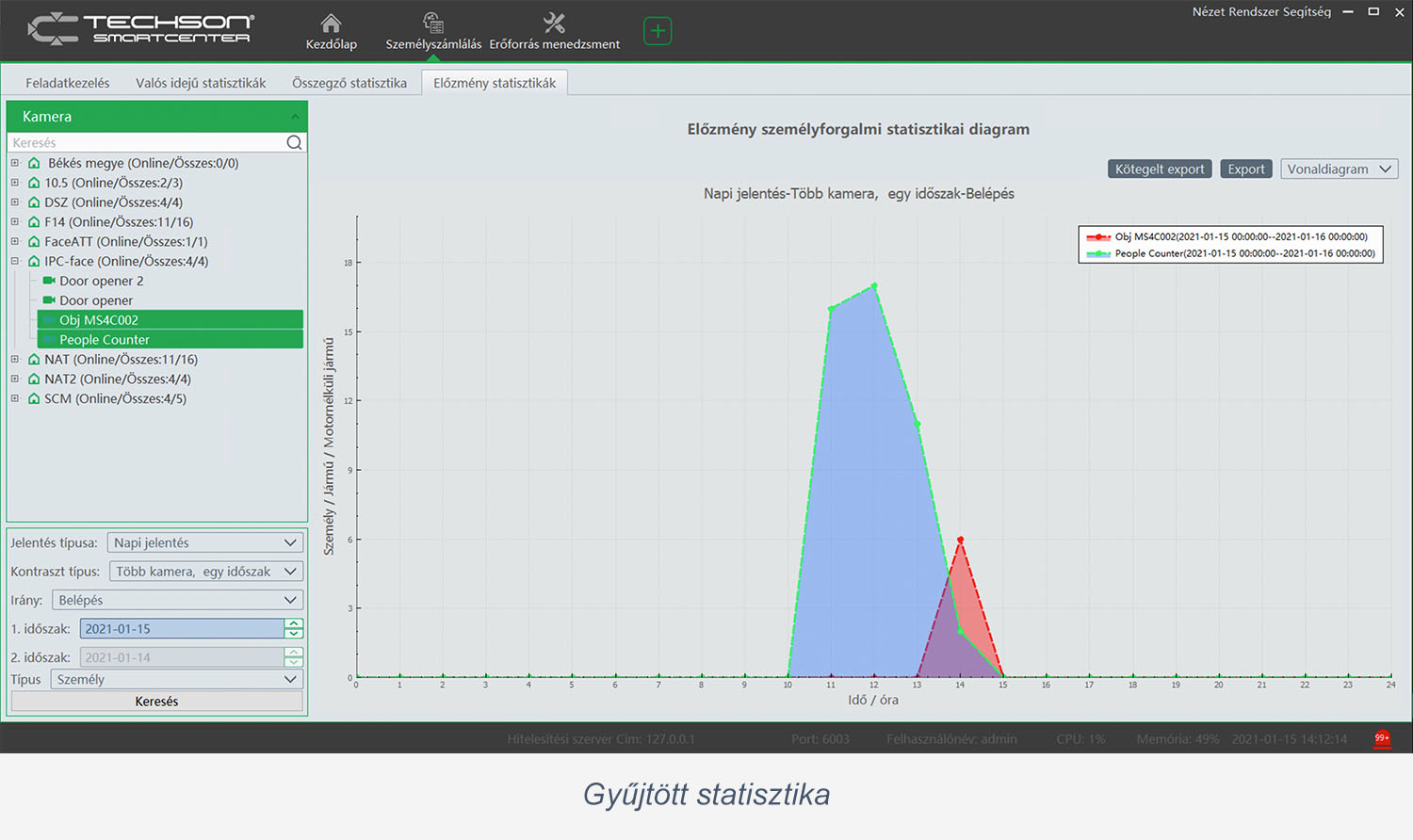Click the 14 o'clock red data point
The image size is (1413, 840).
(x=960, y=540)
